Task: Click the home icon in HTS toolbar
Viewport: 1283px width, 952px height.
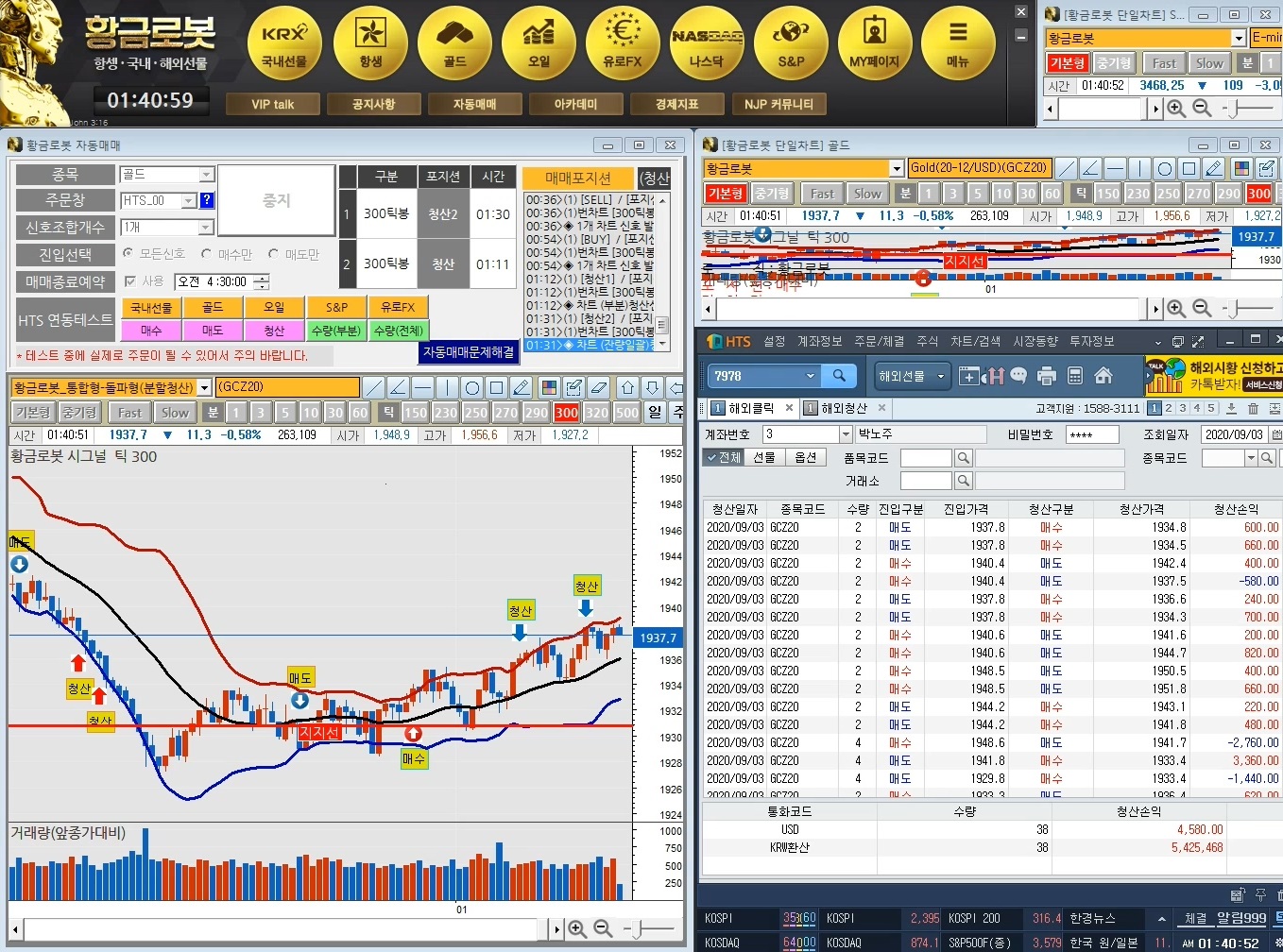Action: [1103, 376]
